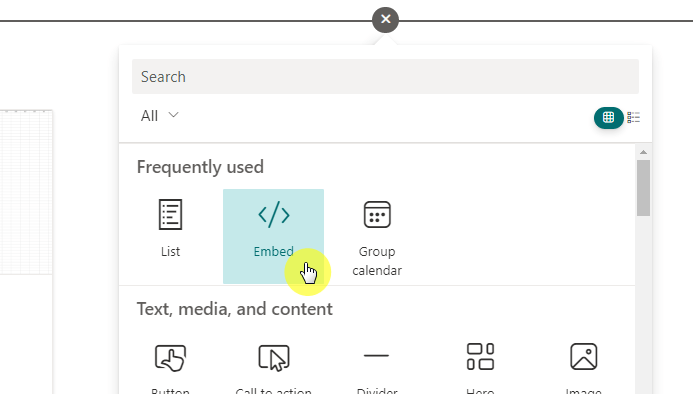Switch to grid view of web parts
This screenshot has height=394, width=693.
pyautogui.click(x=609, y=118)
